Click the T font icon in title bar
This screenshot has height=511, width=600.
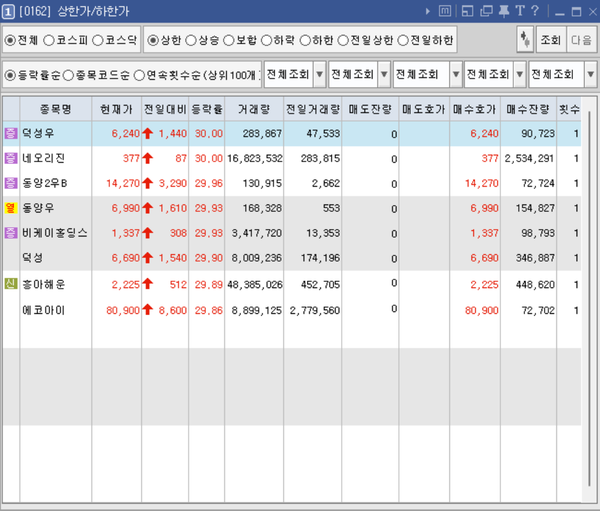(520, 11)
